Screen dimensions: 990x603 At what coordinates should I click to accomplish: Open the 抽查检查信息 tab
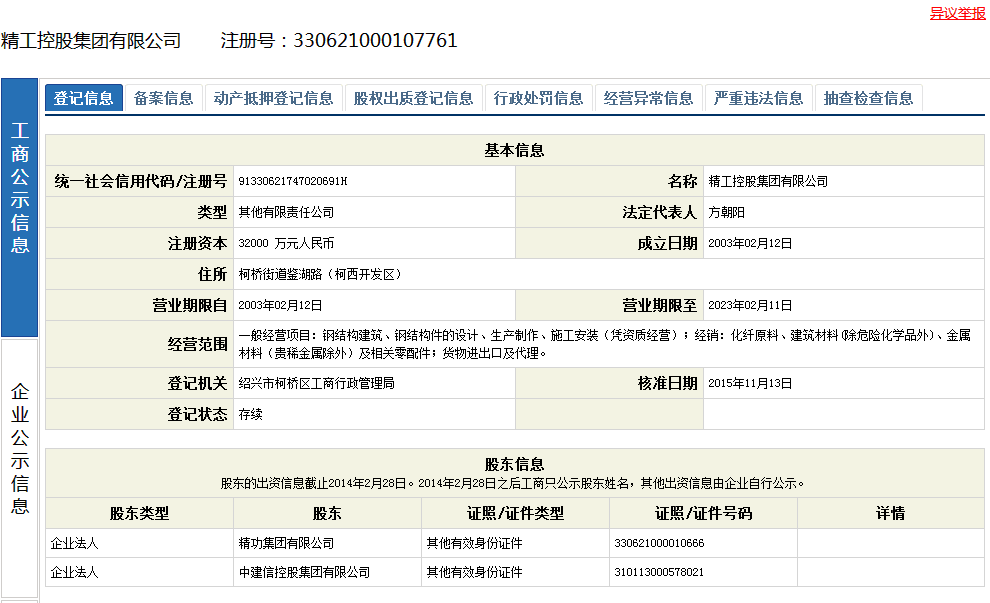[869, 98]
